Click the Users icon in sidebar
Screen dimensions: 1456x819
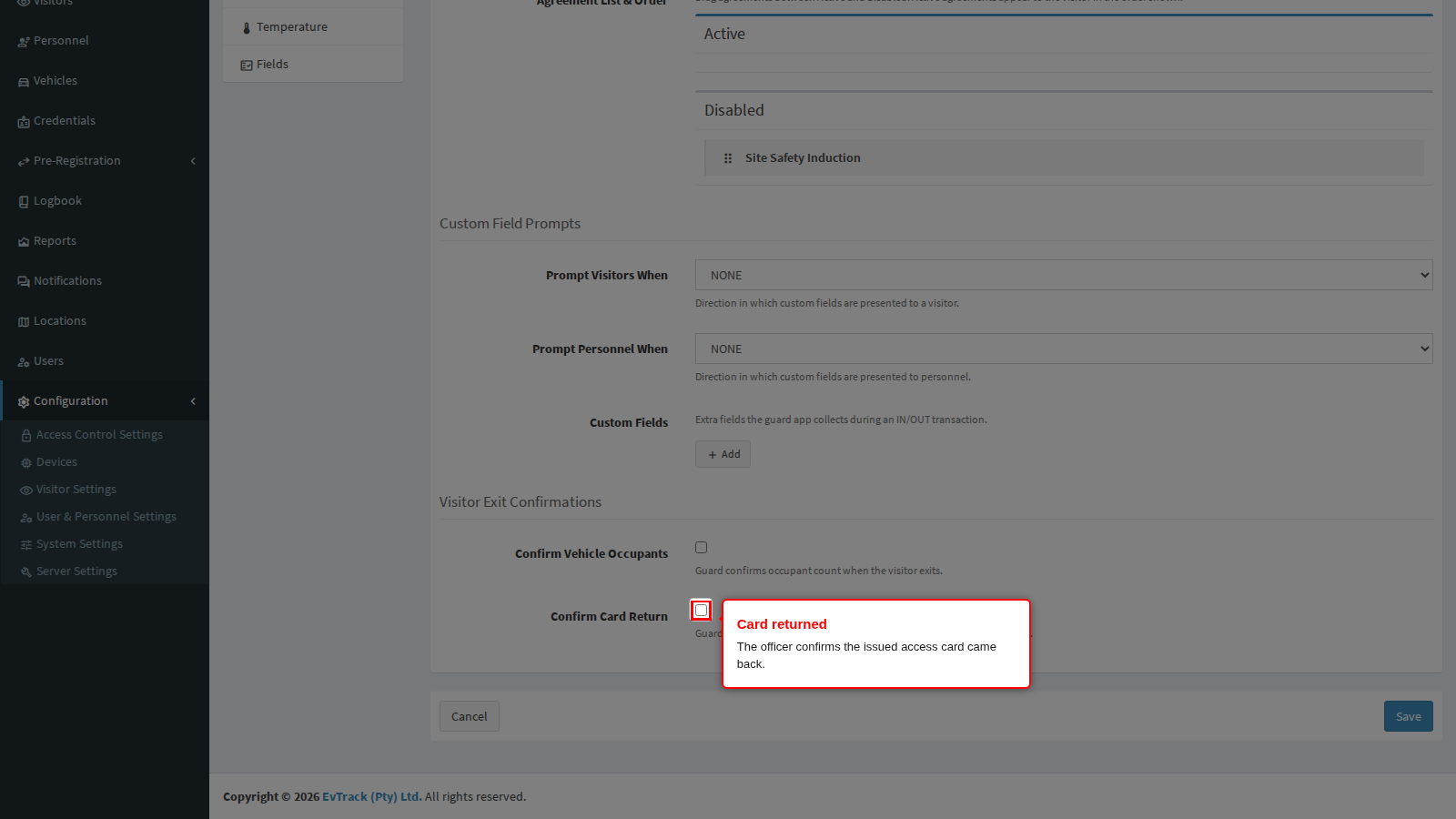[x=24, y=362]
